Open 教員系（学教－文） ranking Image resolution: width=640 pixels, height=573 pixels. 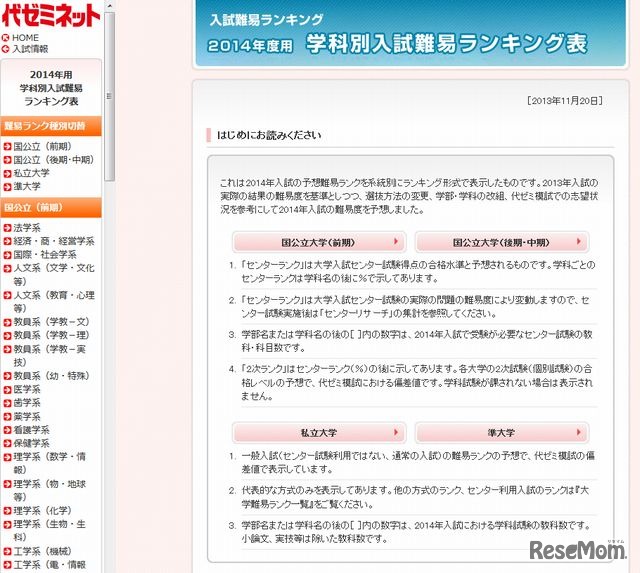(51, 322)
